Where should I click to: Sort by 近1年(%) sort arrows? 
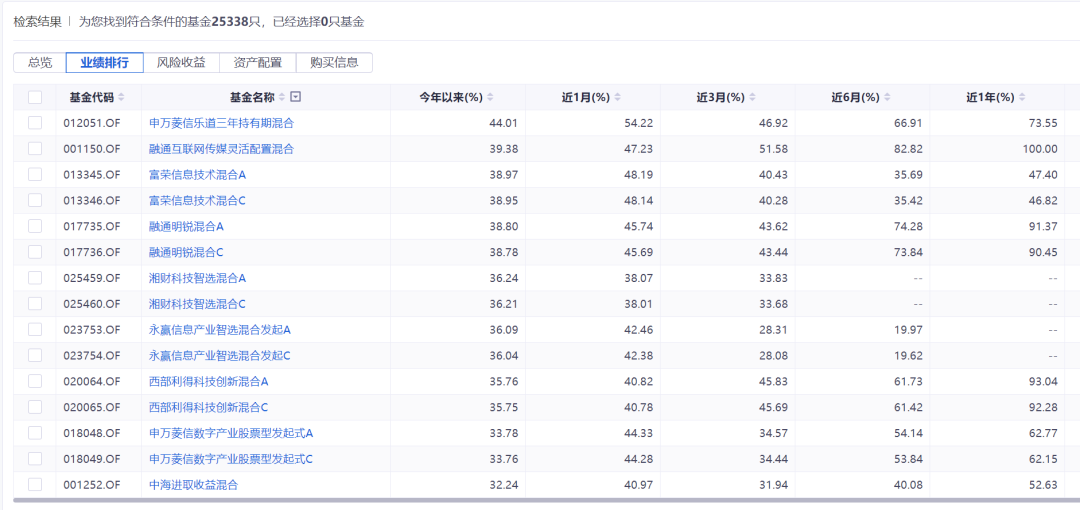click(1023, 97)
